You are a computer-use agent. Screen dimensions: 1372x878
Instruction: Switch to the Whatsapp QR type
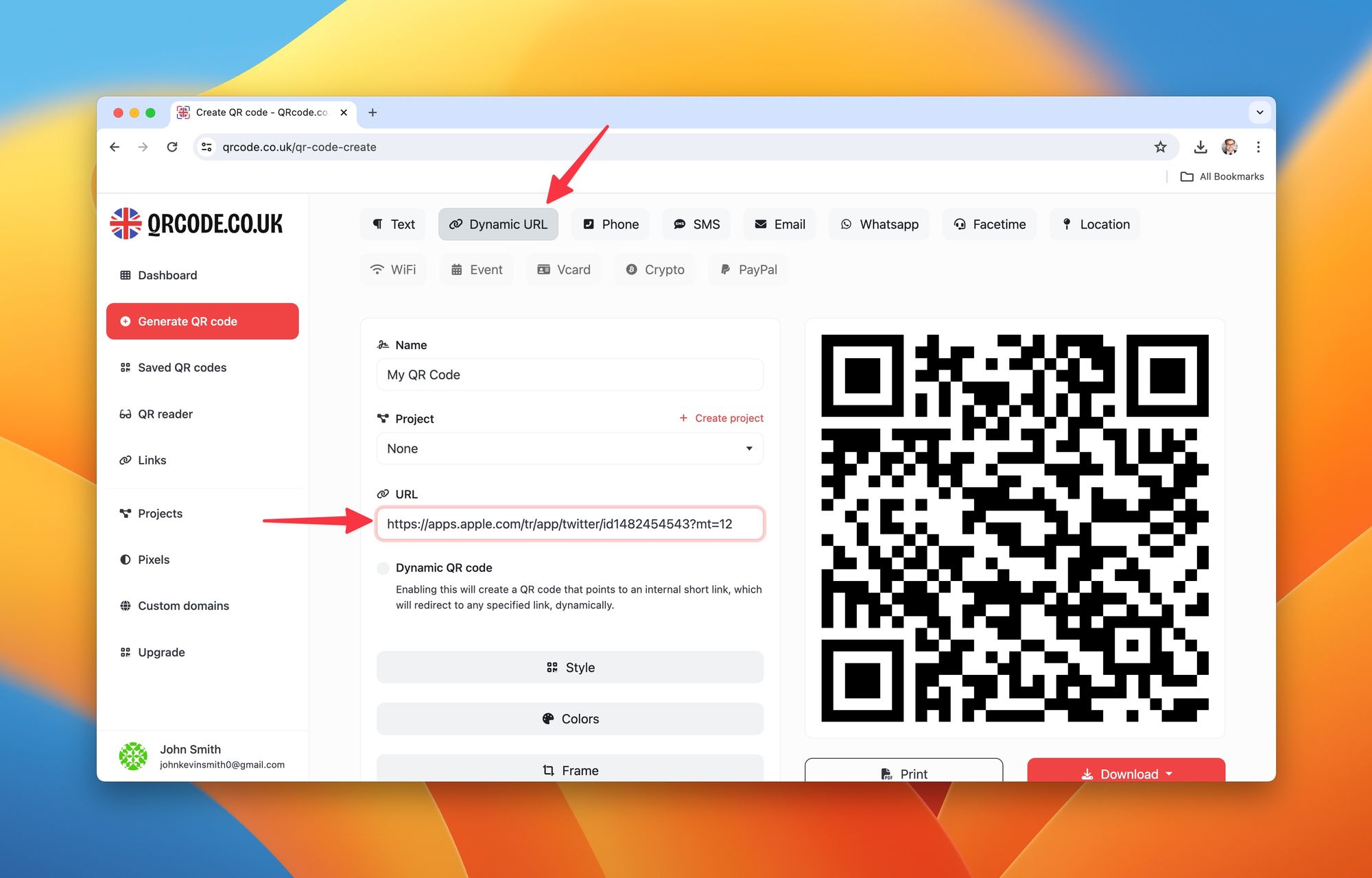point(879,224)
